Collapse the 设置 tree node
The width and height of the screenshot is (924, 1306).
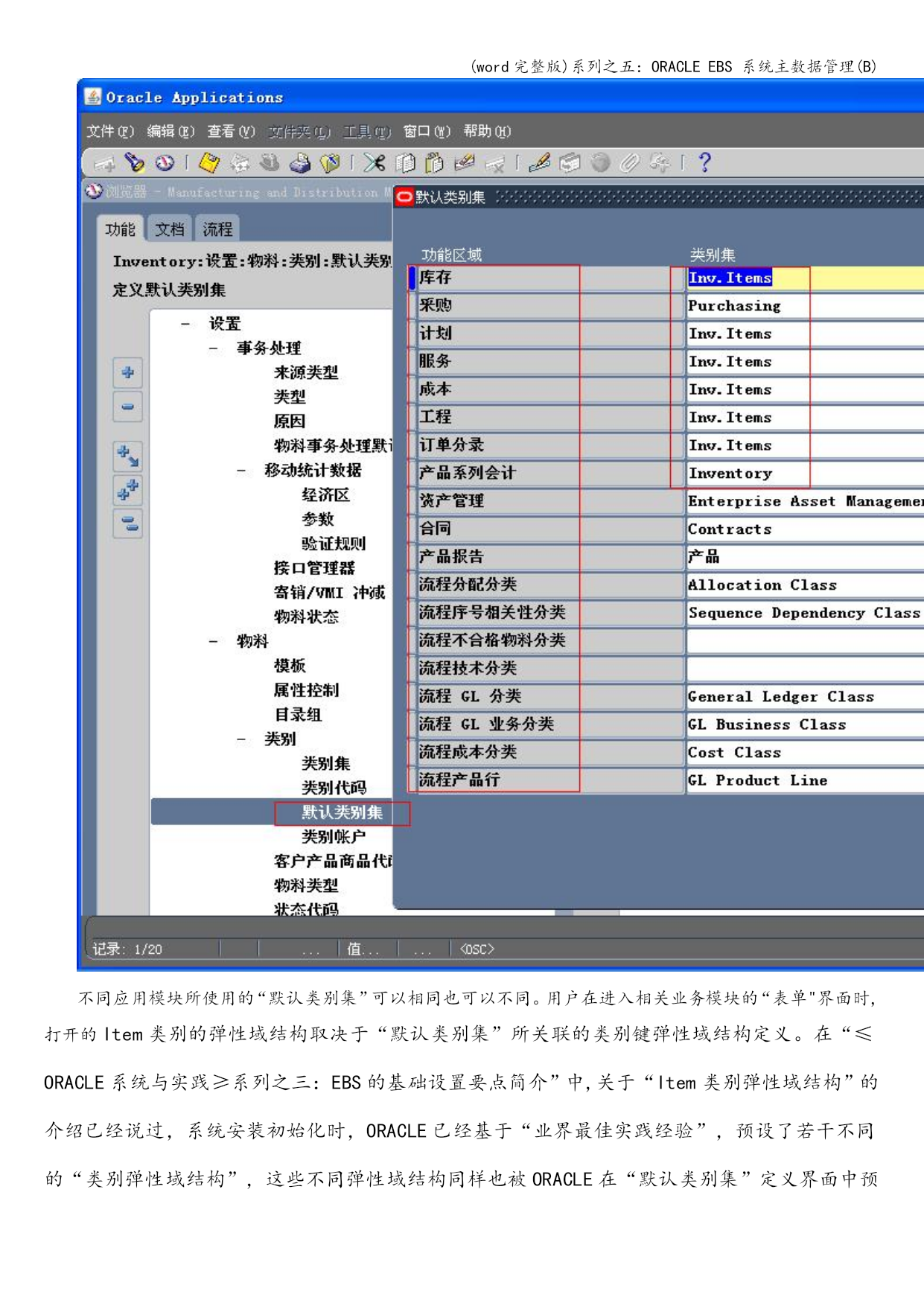pos(185,324)
